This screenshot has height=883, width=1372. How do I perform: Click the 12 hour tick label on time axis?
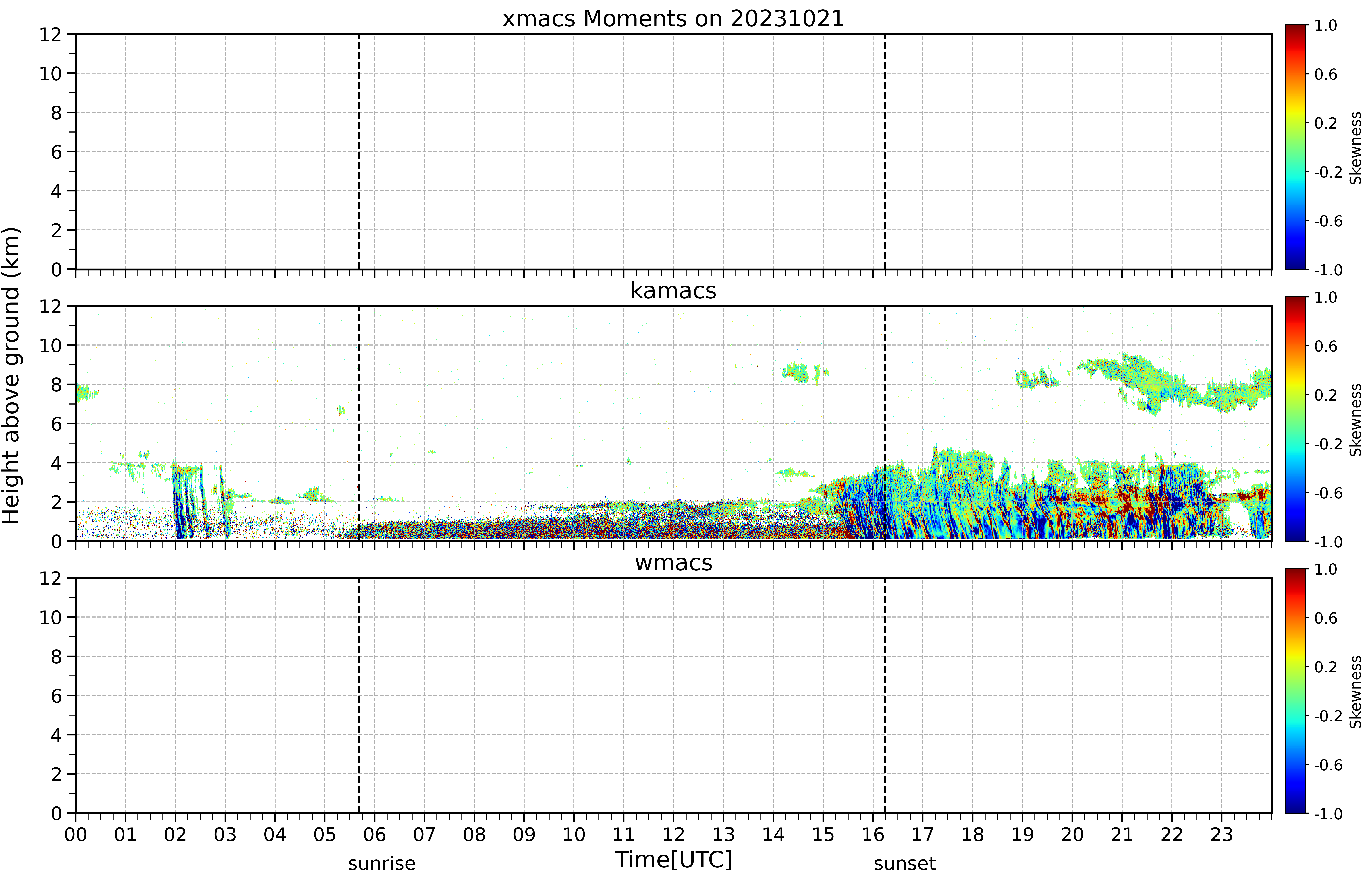pos(673,834)
